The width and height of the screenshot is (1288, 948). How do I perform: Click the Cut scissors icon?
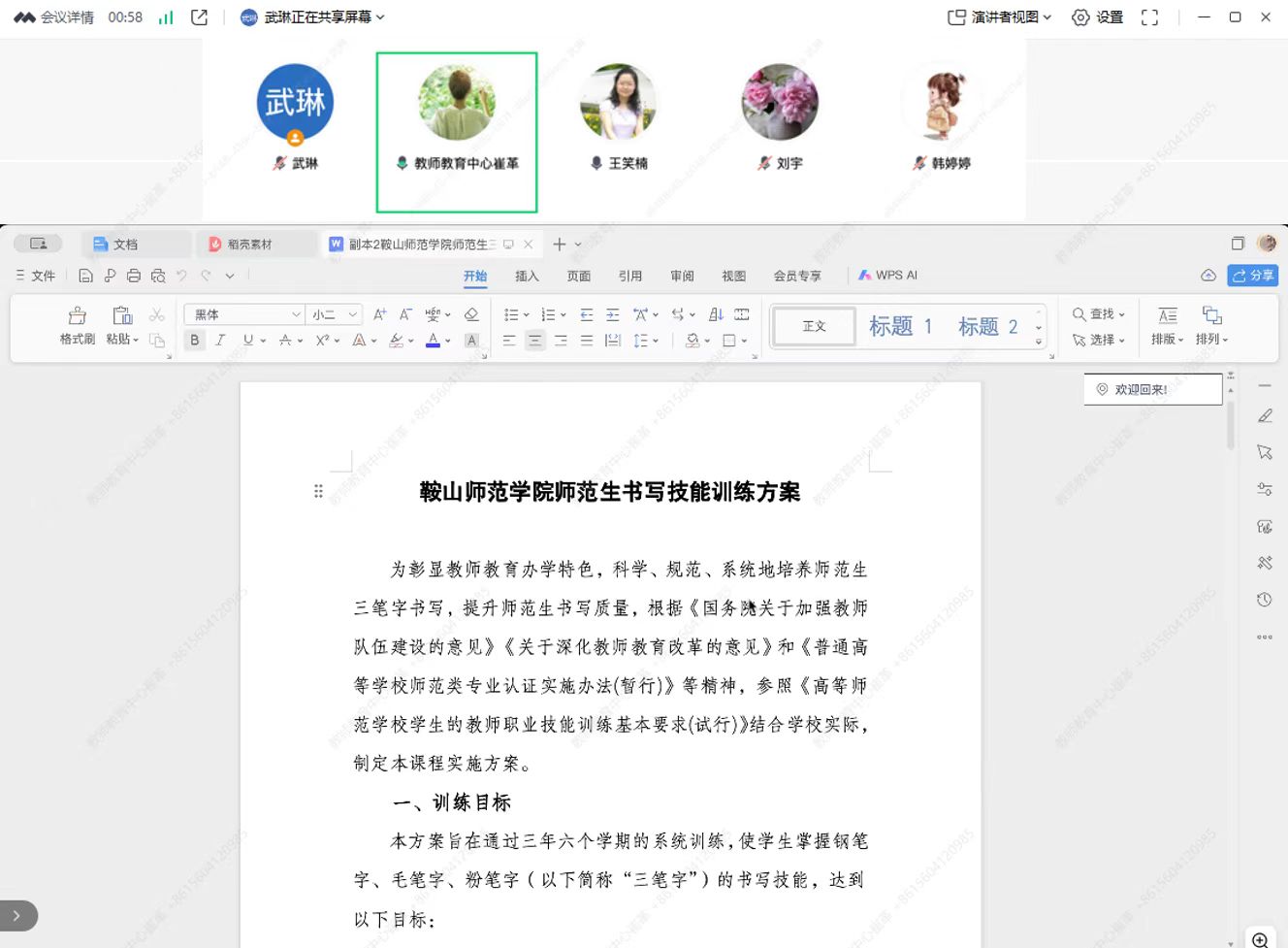coord(157,315)
